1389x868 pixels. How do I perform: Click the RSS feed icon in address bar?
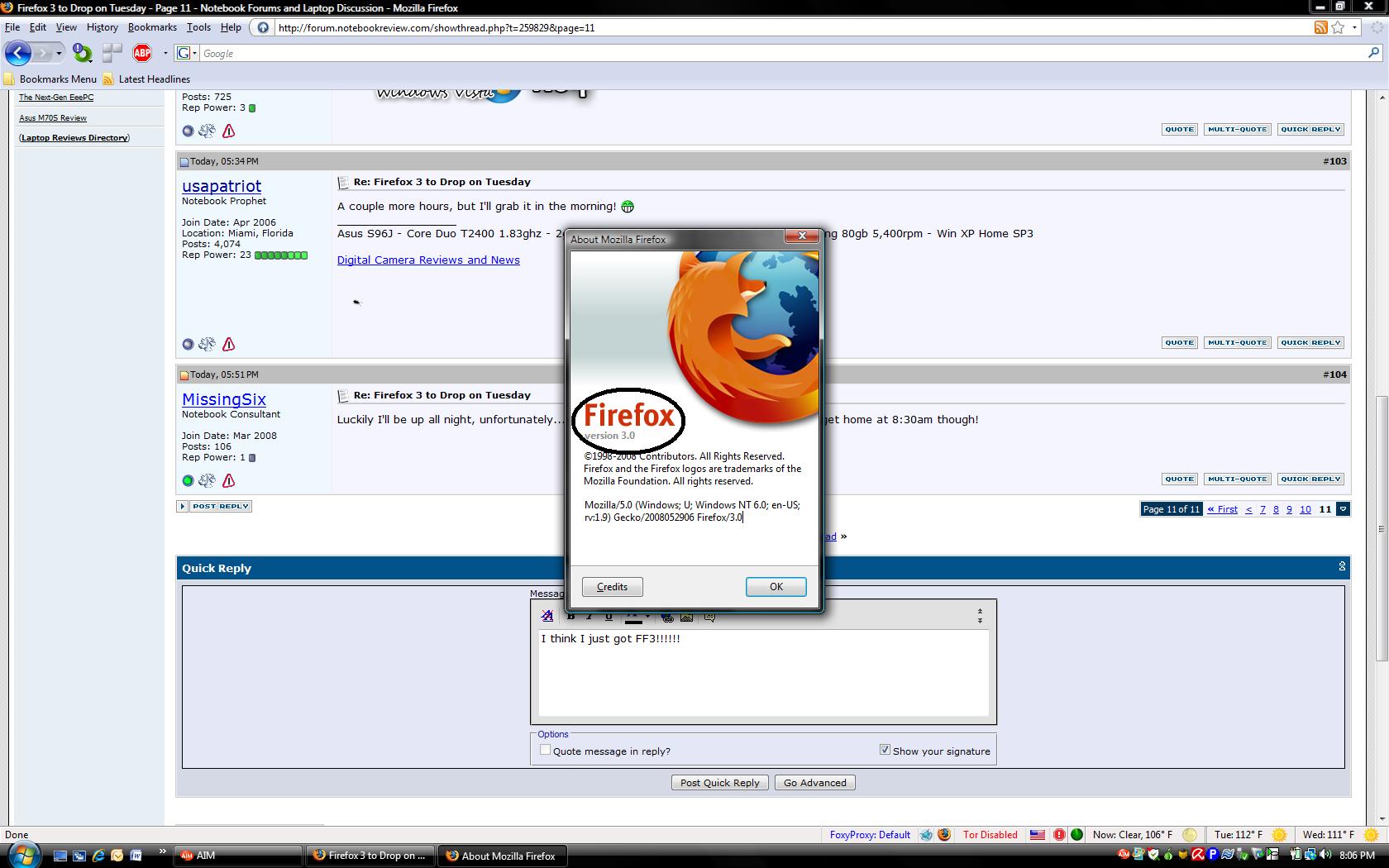(x=1320, y=27)
